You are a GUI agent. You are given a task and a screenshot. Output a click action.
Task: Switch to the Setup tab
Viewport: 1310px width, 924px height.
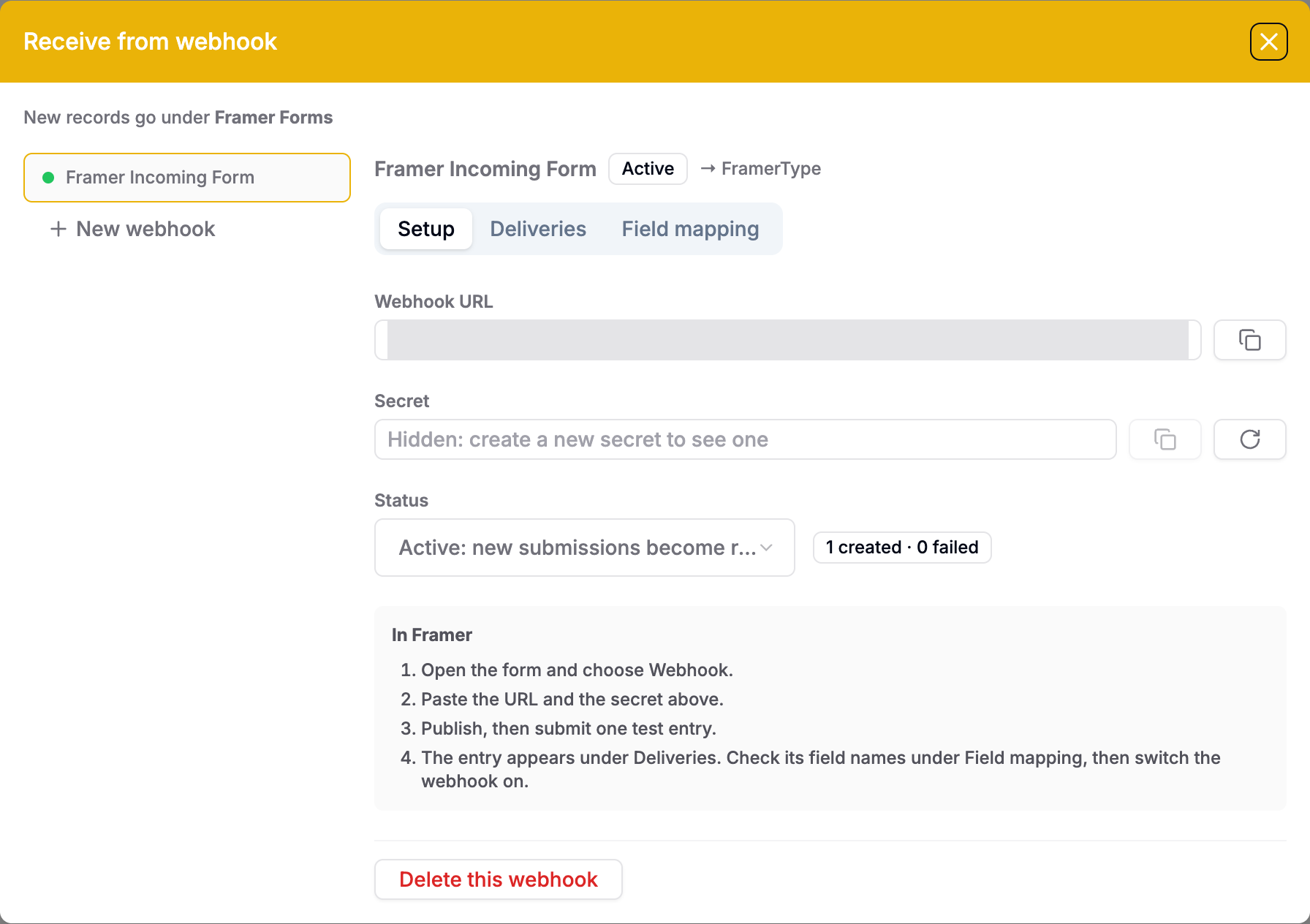[426, 229]
